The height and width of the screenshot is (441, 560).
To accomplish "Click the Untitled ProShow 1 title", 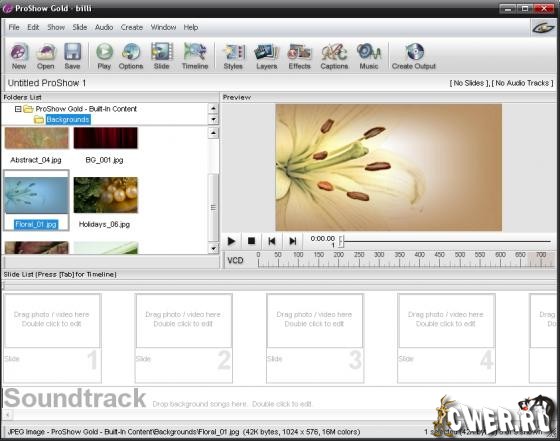I will 47,83.
